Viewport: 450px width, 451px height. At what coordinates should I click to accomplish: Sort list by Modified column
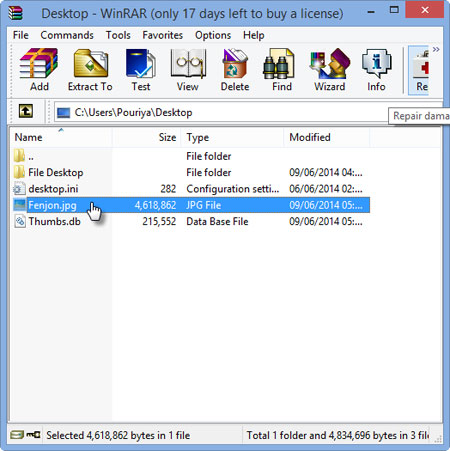pyautogui.click(x=327, y=137)
